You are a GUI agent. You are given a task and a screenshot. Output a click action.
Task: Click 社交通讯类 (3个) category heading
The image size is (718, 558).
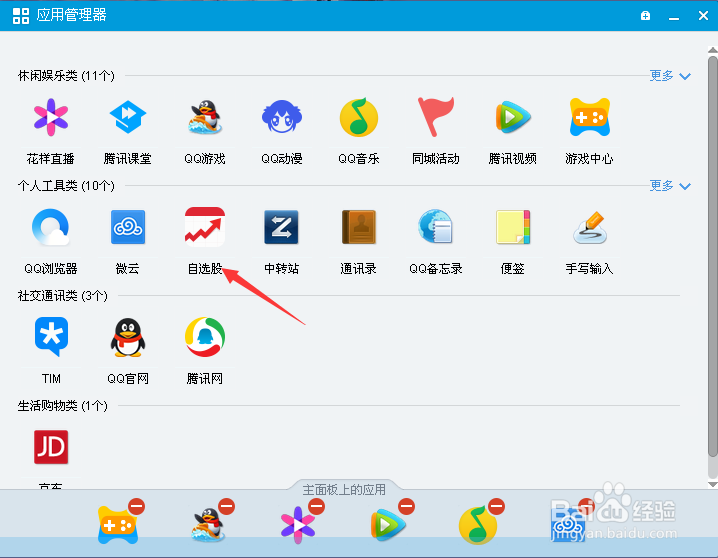coord(63,296)
